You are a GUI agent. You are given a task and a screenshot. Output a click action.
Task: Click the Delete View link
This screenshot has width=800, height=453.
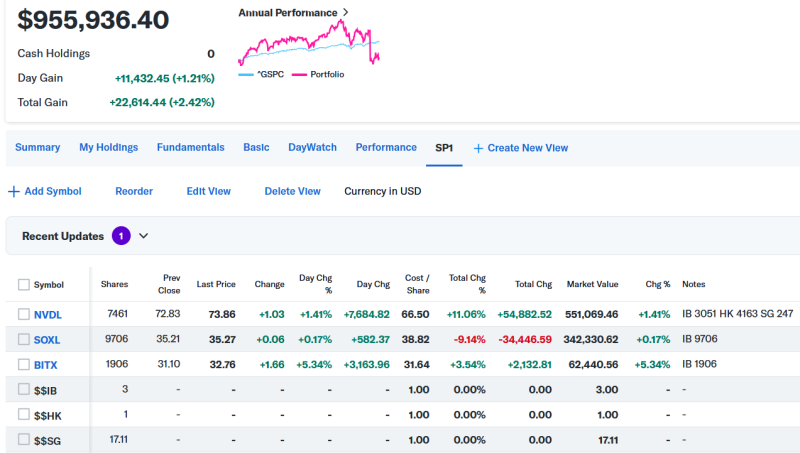click(292, 191)
